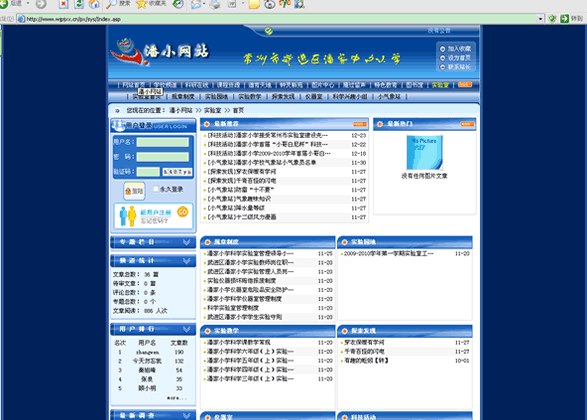Image resolution: width=587 pixels, height=420 pixels.
Task: Click the browser Refresh icon
Action: click(x=79, y=4)
